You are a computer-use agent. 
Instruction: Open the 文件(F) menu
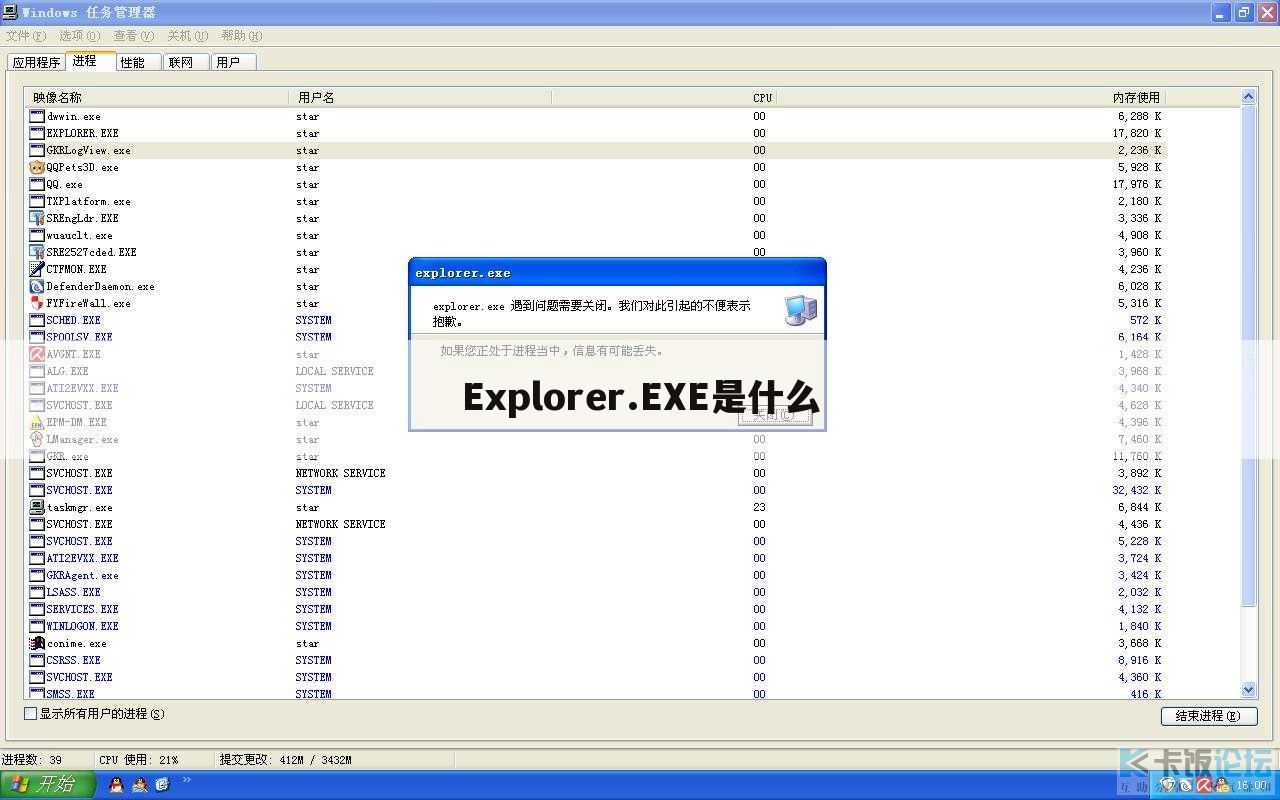coord(26,36)
